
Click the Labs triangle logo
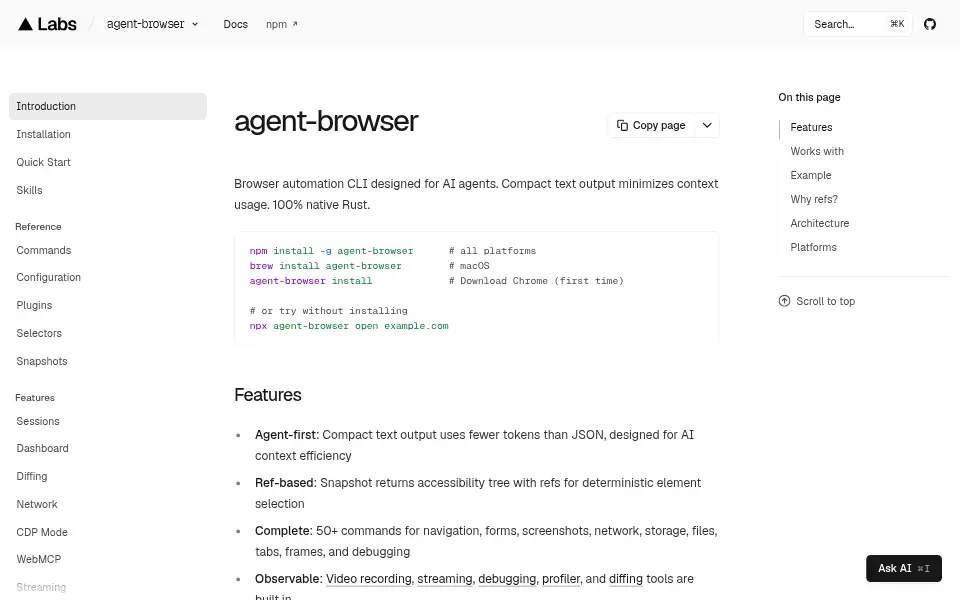[25, 24]
